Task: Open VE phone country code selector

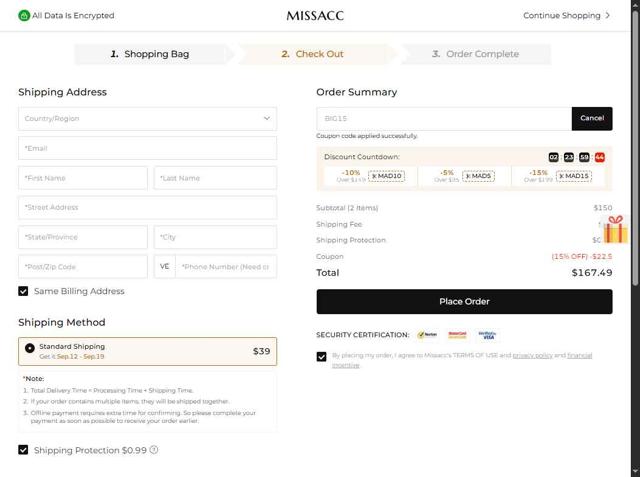Action: click(164, 266)
